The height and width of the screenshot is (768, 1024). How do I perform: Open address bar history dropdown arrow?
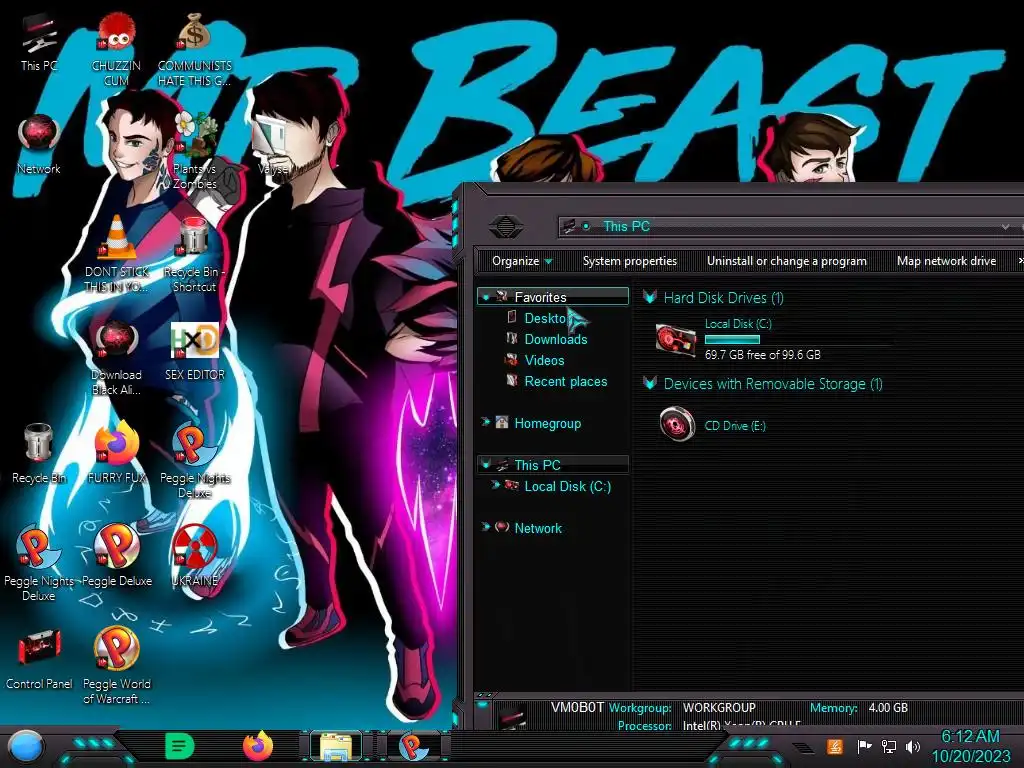(x=1006, y=227)
